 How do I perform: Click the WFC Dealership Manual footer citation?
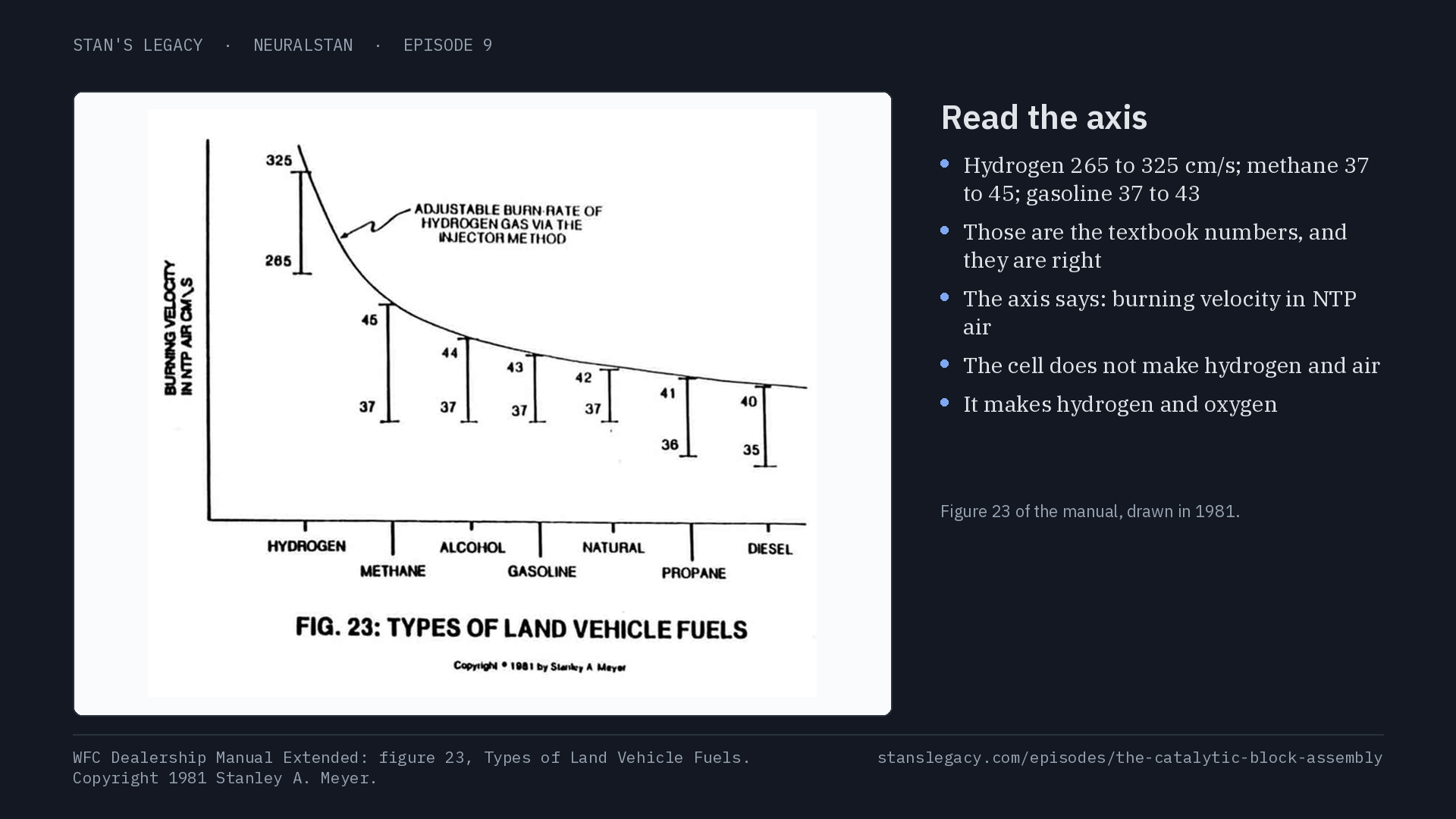tap(412, 767)
